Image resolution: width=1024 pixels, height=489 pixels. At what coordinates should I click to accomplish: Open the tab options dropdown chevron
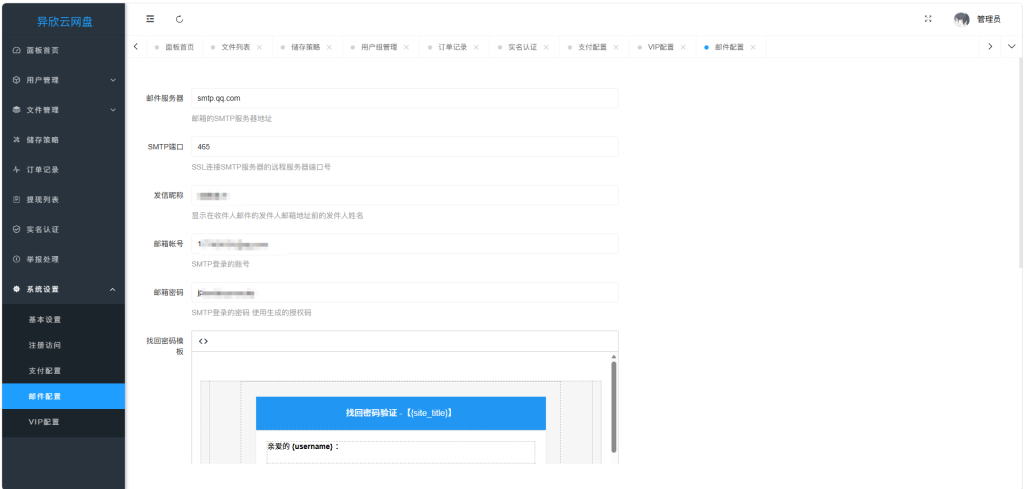1012,46
